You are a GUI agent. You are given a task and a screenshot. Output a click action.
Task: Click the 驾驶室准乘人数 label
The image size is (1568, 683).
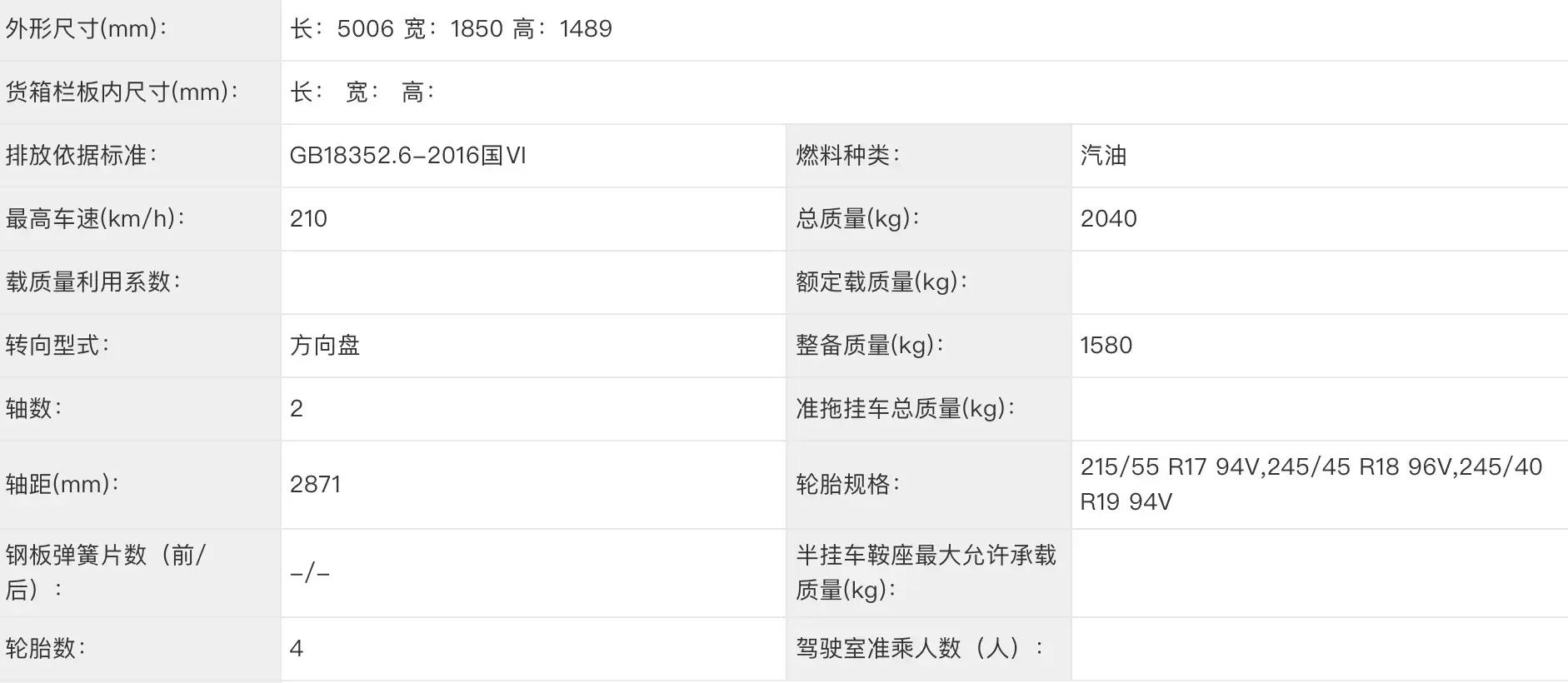click(920, 648)
